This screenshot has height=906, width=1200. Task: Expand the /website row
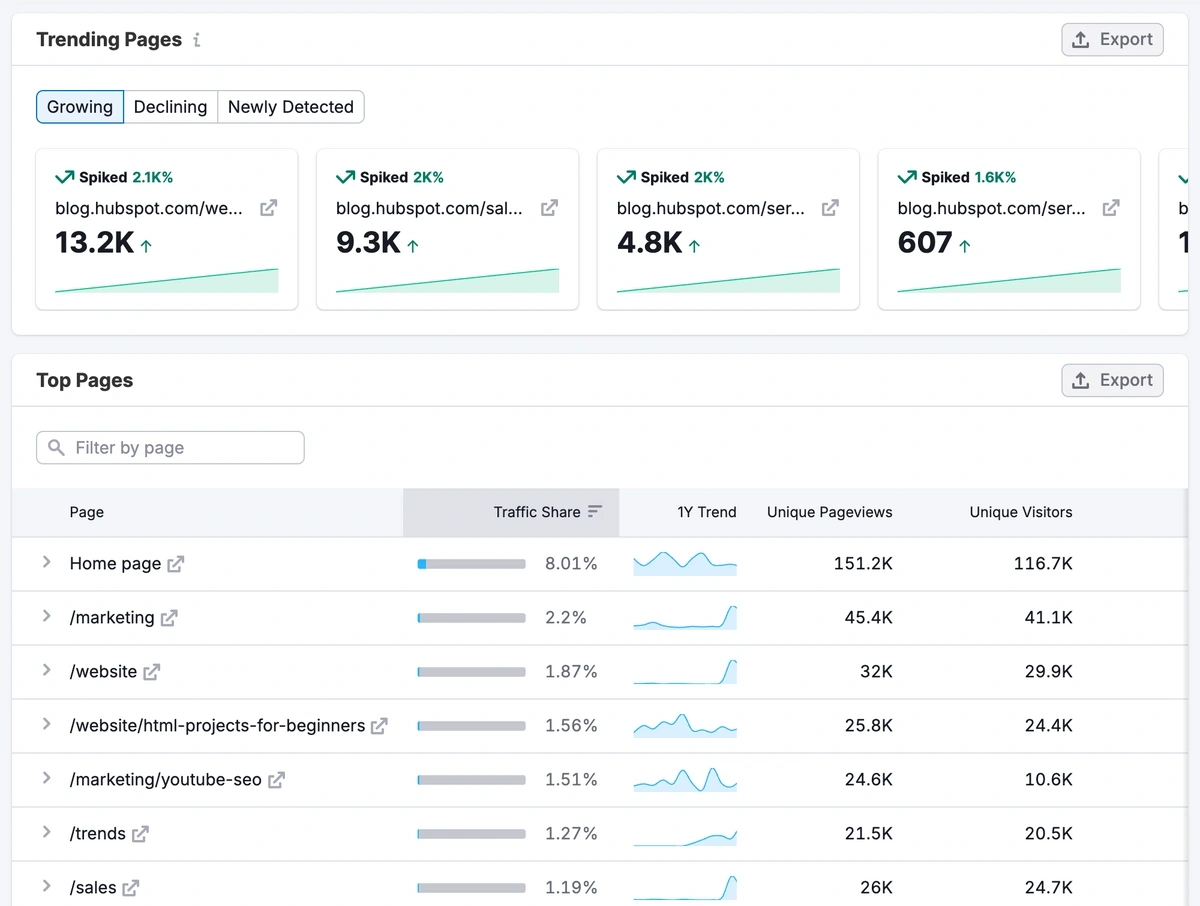click(46, 671)
